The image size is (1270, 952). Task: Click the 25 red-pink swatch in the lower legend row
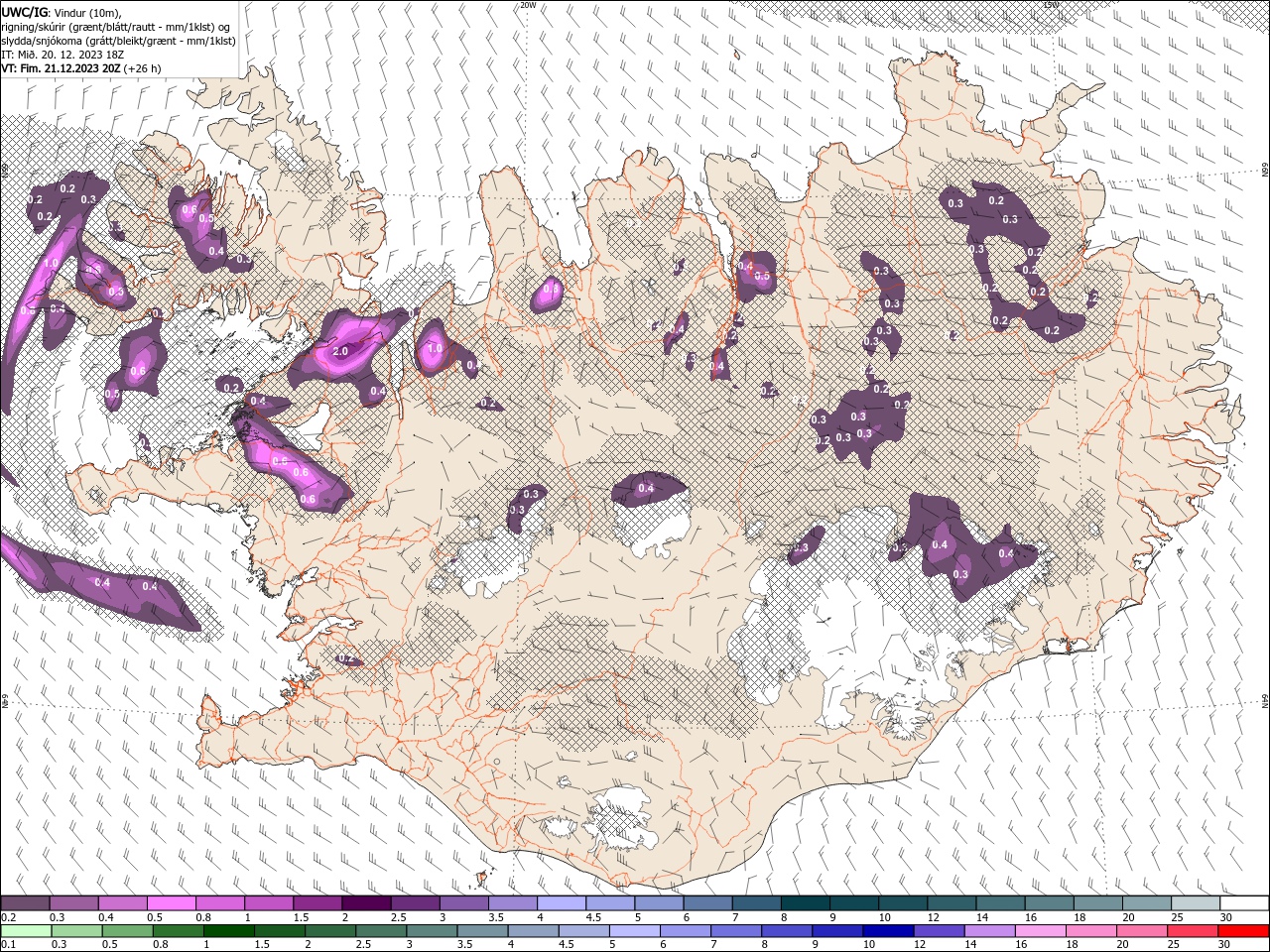point(1192,931)
